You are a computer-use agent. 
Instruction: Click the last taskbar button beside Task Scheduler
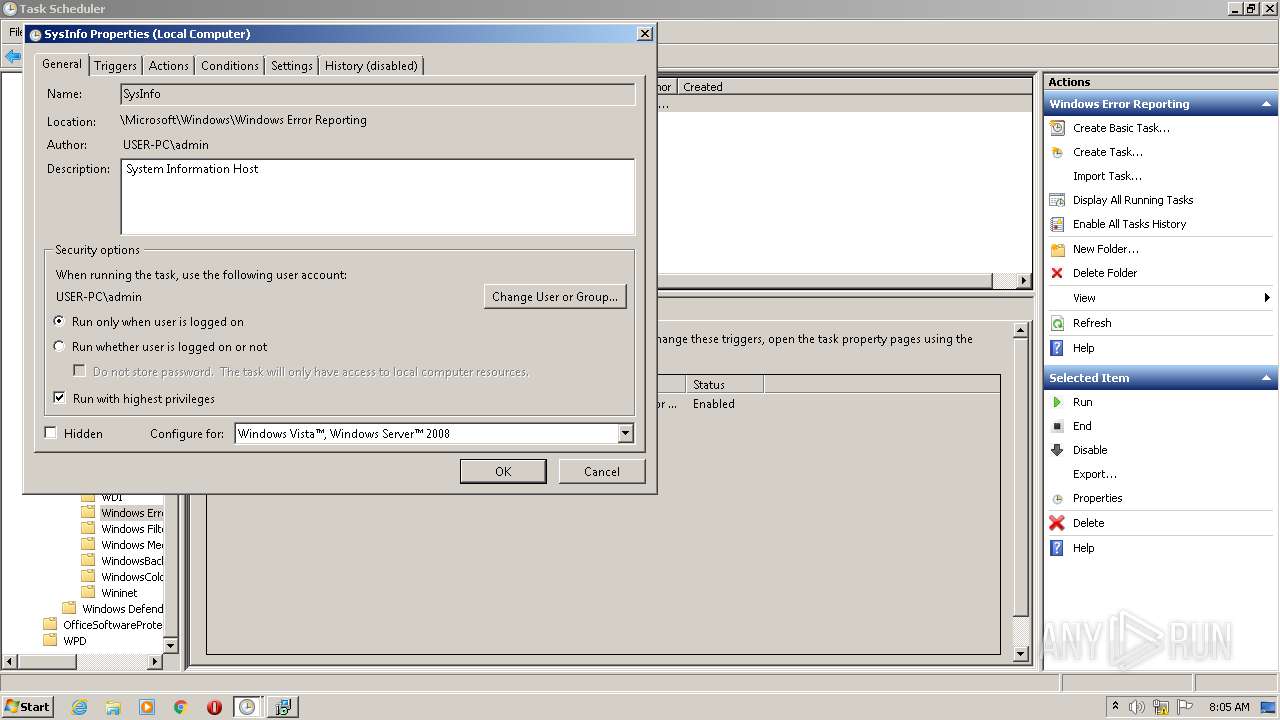click(282, 707)
